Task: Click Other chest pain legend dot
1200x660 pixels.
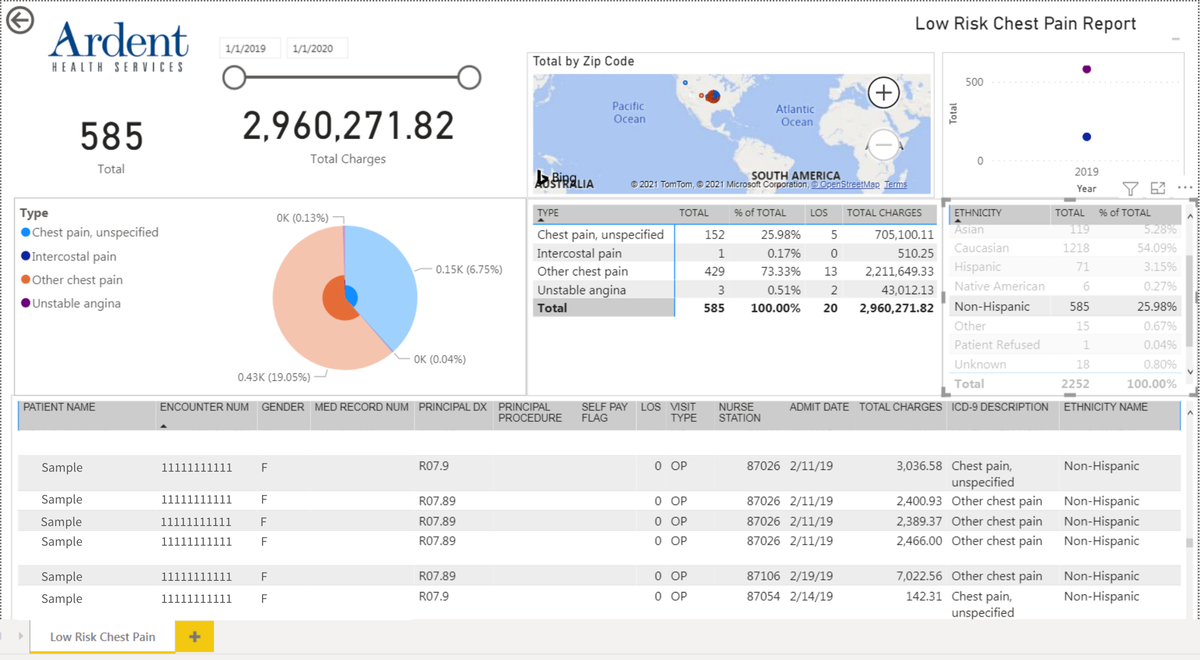Action: (25, 281)
